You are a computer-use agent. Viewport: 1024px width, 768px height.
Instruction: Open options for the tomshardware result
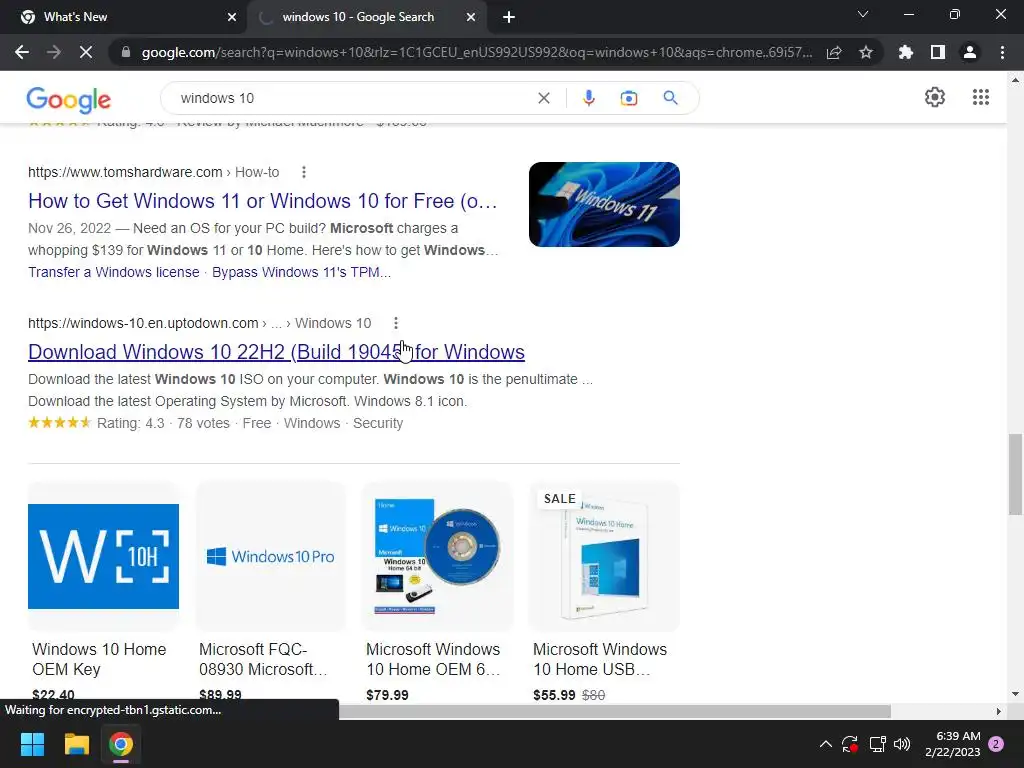(x=304, y=172)
